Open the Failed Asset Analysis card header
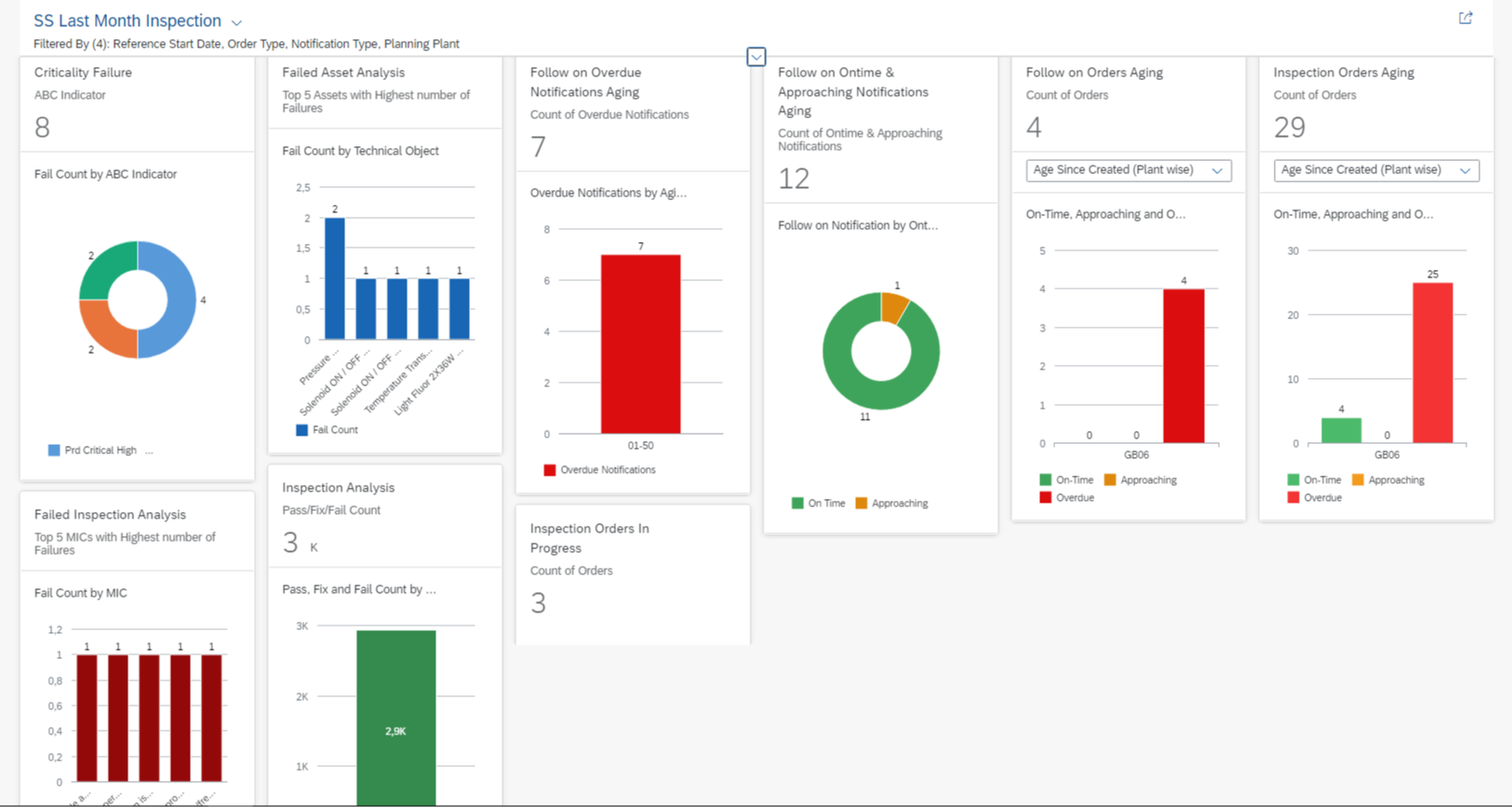 point(384,93)
